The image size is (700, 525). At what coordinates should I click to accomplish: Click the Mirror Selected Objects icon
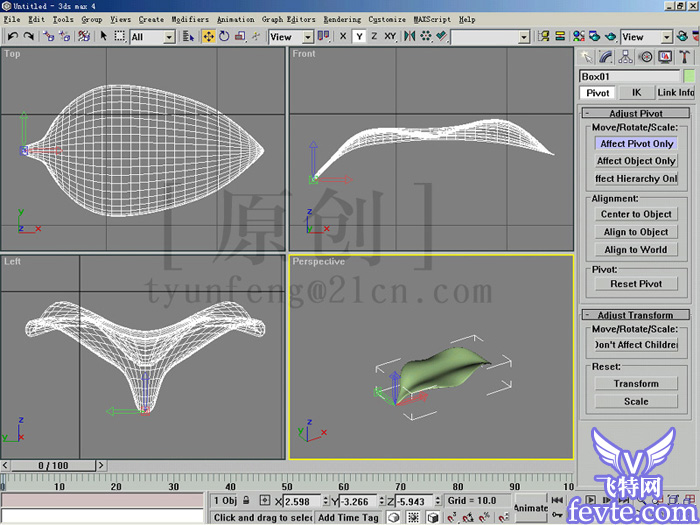[409, 36]
